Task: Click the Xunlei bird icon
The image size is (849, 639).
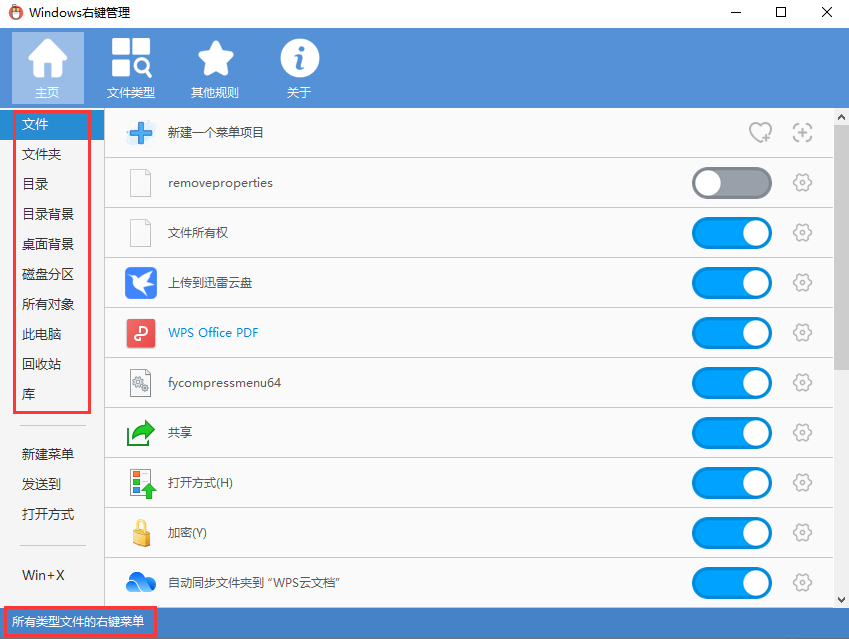Action: click(141, 283)
